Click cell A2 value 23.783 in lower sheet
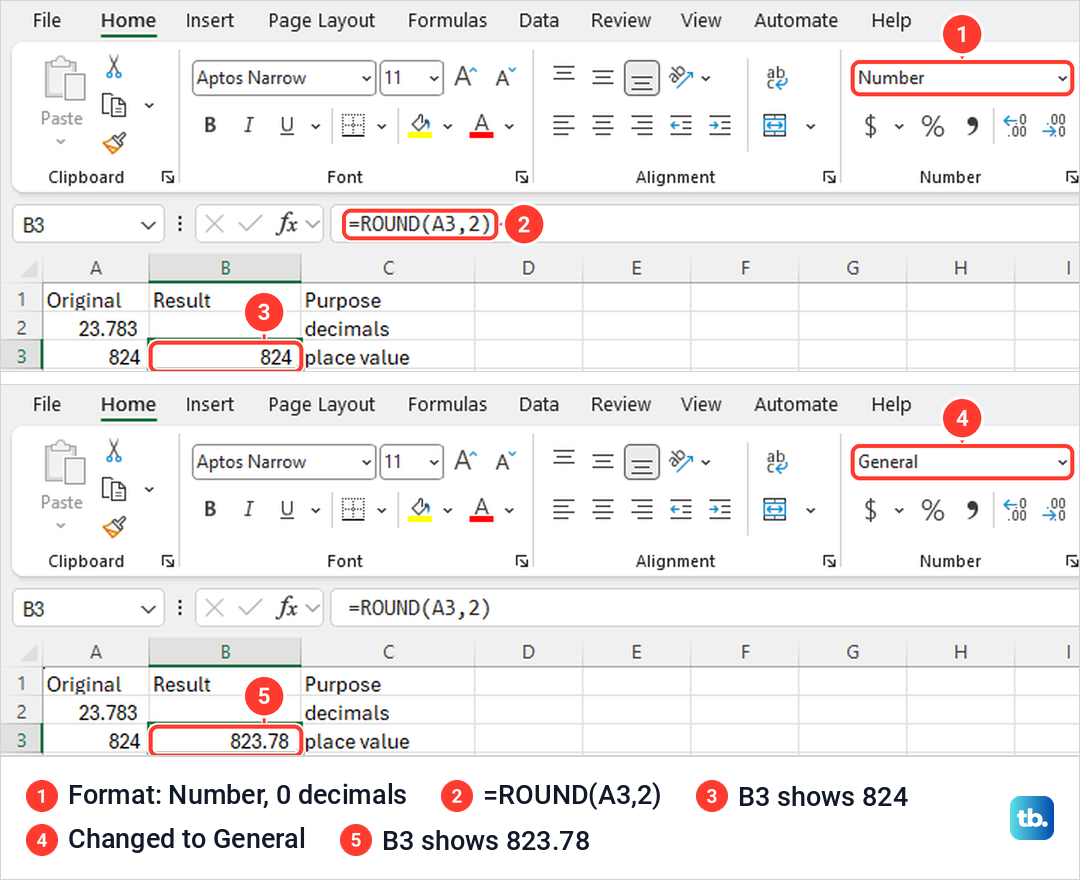This screenshot has width=1080, height=880. click(x=95, y=713)
